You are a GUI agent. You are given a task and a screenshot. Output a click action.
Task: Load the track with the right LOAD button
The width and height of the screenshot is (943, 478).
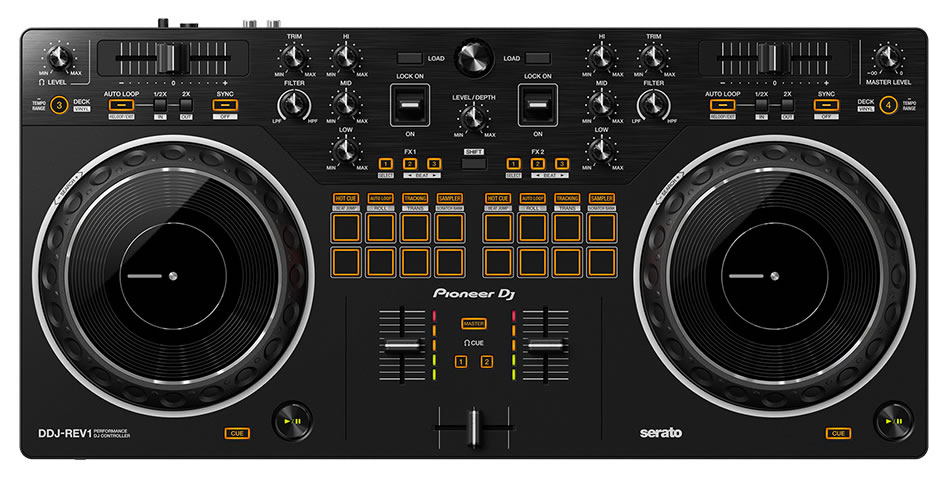tap(538, 58)
